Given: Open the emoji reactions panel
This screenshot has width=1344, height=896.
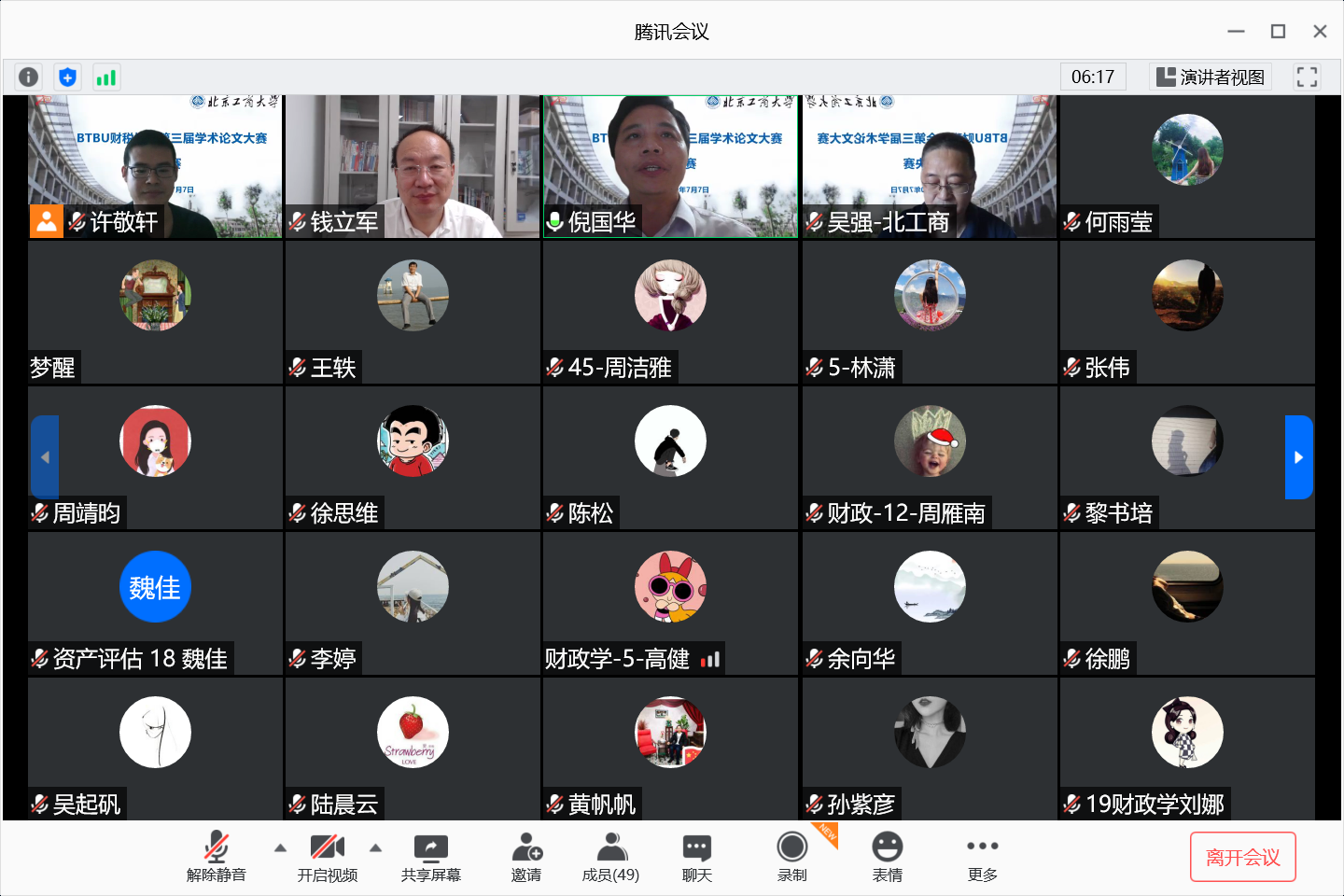Looking at the screenshot, I should [887, 857].
